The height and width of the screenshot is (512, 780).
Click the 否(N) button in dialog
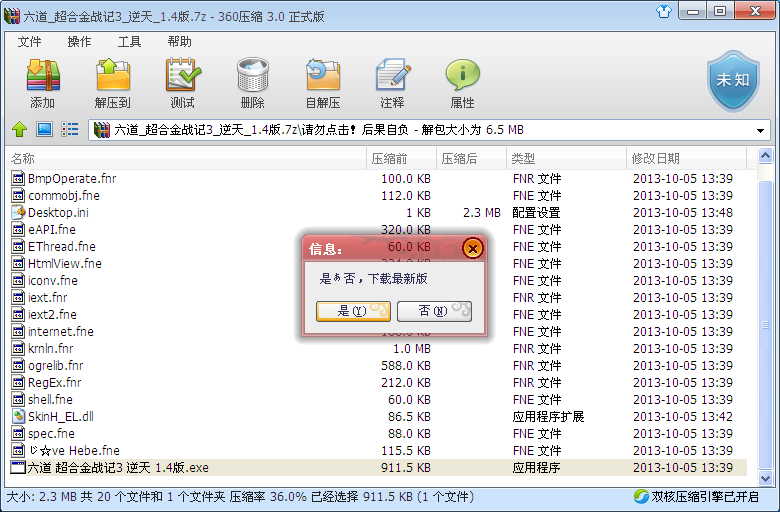point(434,311)
